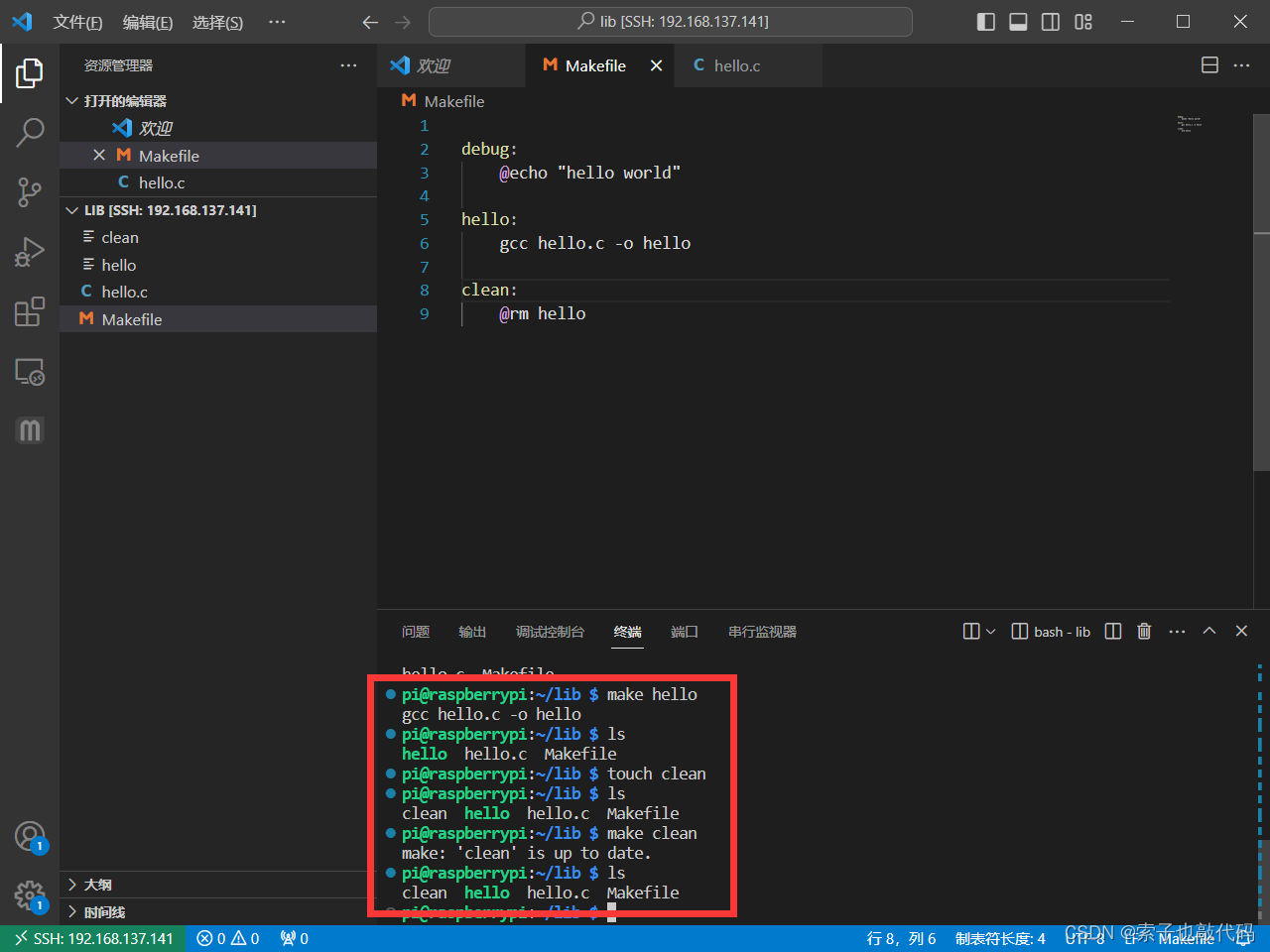This screenshot has height=952, width=1270.
Task: Switch to the Welcome editor tab
Action: [451, 65]
